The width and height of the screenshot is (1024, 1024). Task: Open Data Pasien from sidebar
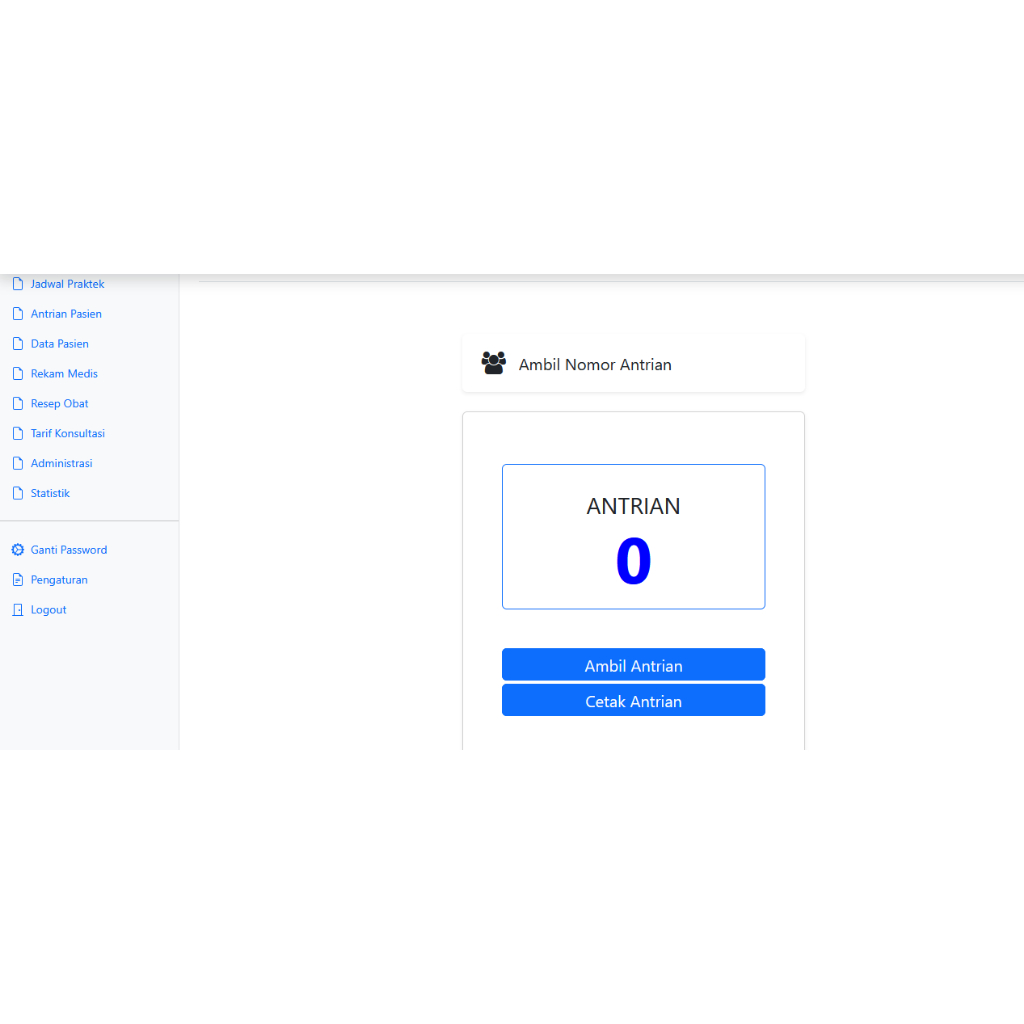click(59, 344)
